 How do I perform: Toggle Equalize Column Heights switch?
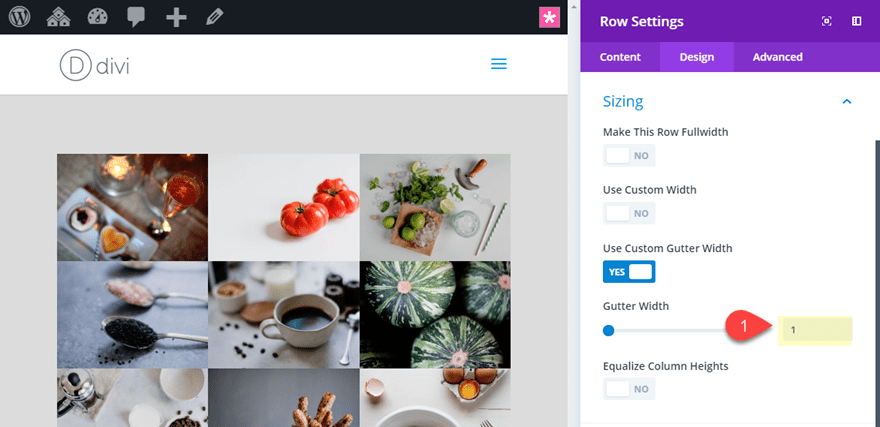(629, 389)
